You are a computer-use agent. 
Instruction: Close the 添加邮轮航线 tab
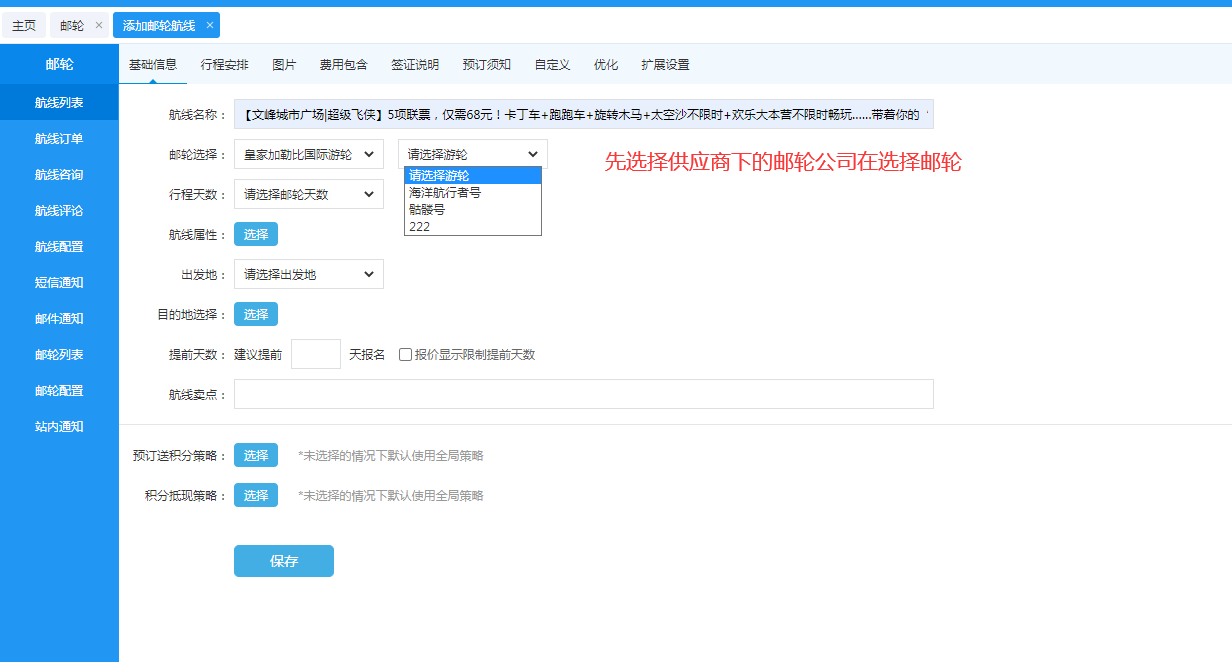[209, 25]
